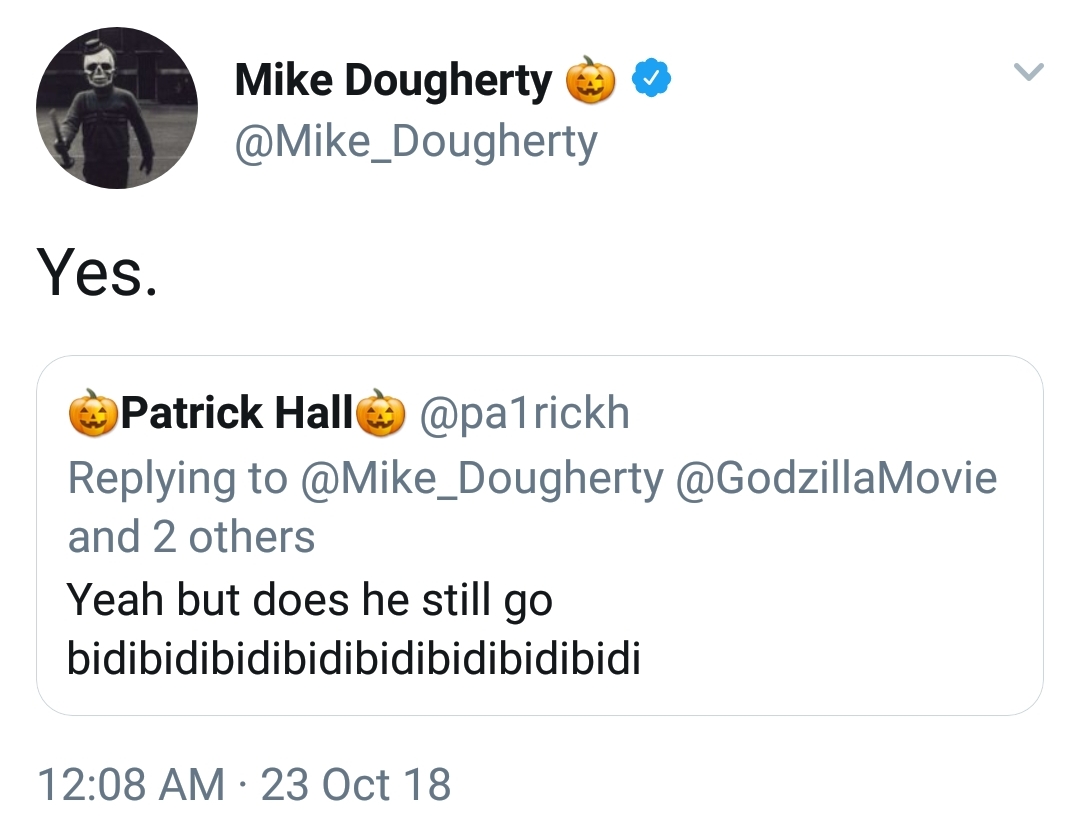
Task: Open the tweet options chevron menu
Action: tap(1028, 72)
